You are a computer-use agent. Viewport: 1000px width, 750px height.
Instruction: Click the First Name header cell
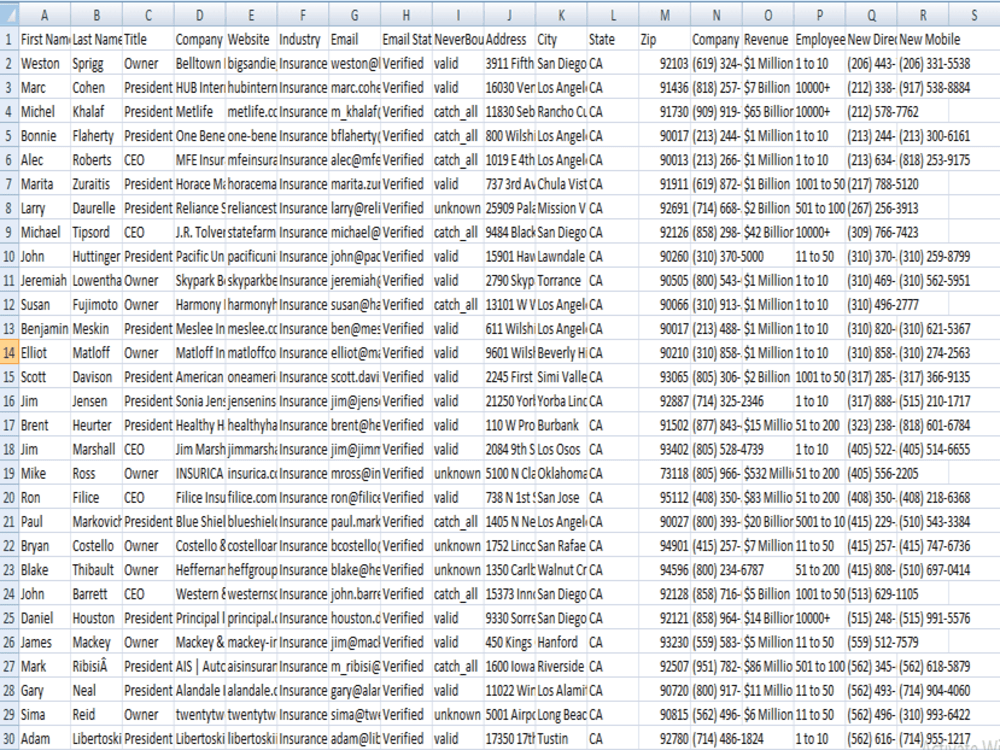tap(45, 40)
